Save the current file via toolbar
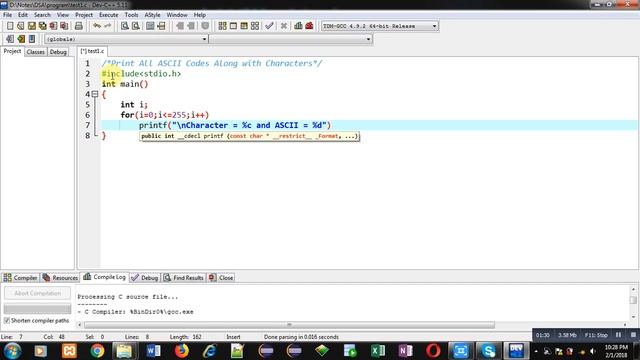640x360 pixels. click(x=31, y=26)
